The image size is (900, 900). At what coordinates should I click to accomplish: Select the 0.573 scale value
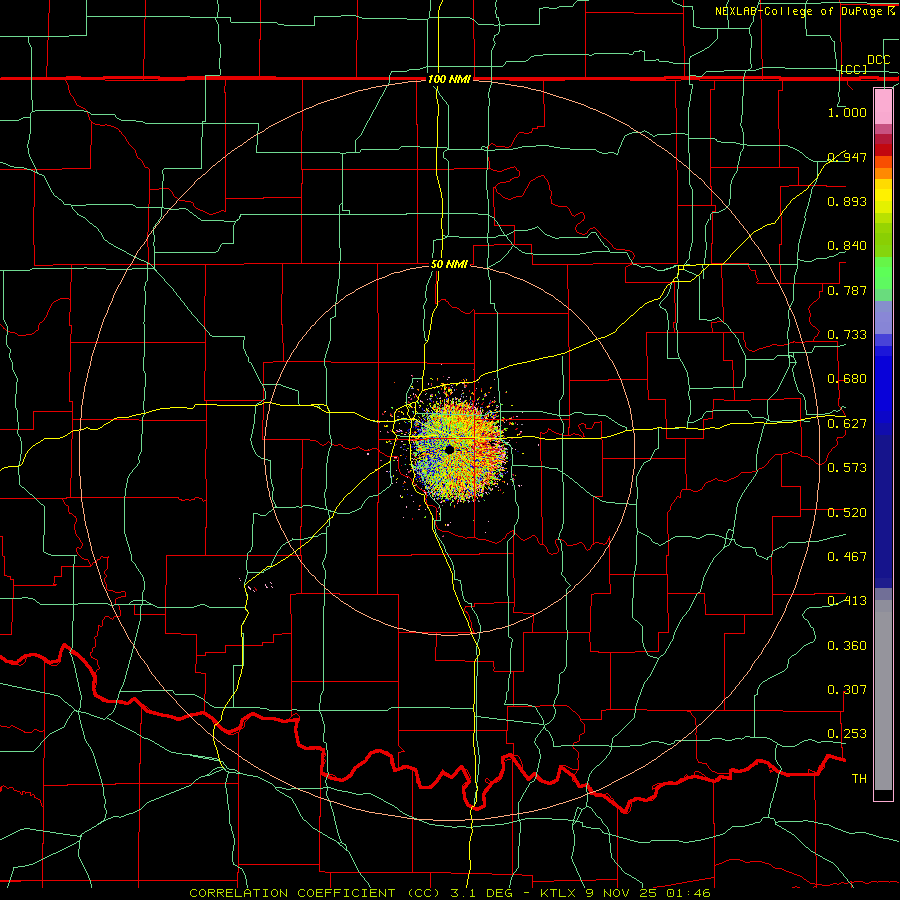click(x=847, y=468)
